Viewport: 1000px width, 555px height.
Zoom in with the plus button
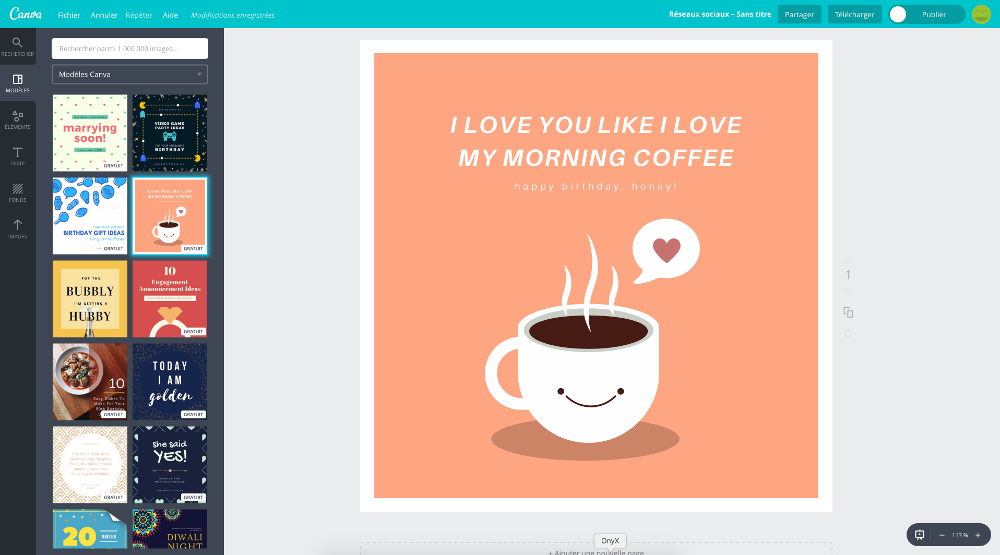coord(978,535)
